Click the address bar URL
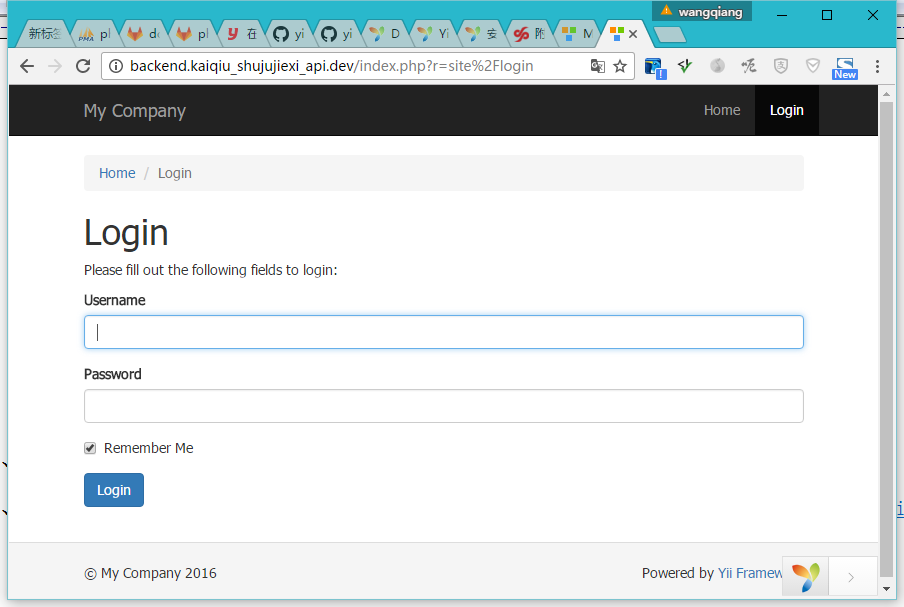This screenshot has height=607, width=904. point(332,66)
